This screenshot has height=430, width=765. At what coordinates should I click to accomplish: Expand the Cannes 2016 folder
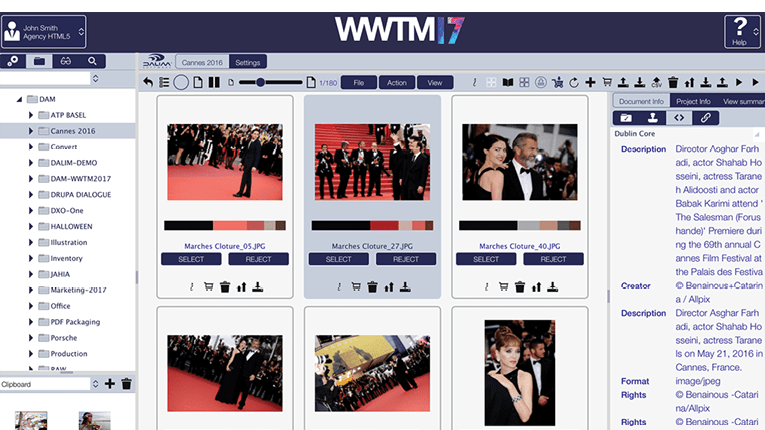(x=31, y=130)
